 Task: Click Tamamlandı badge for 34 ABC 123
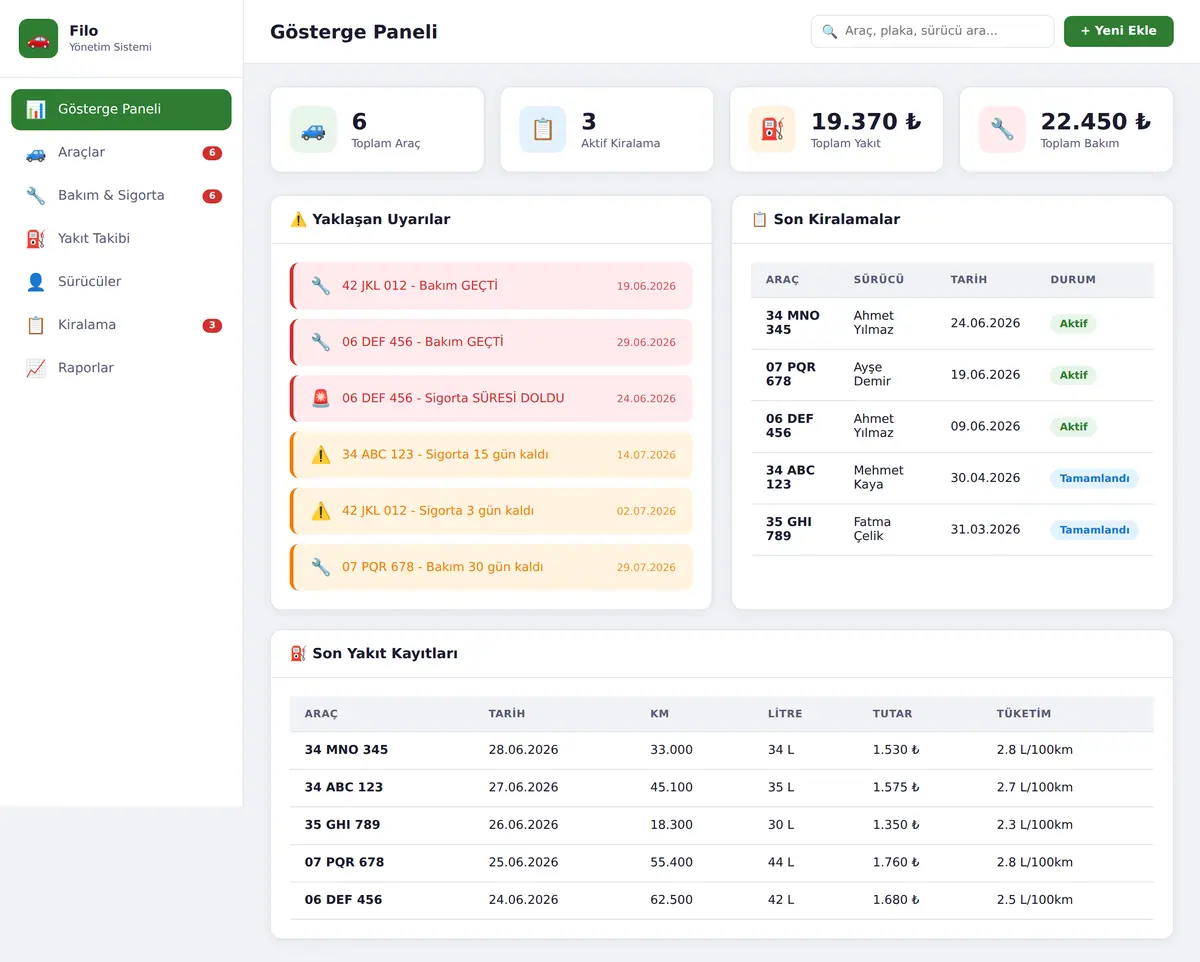(1094, 478)
